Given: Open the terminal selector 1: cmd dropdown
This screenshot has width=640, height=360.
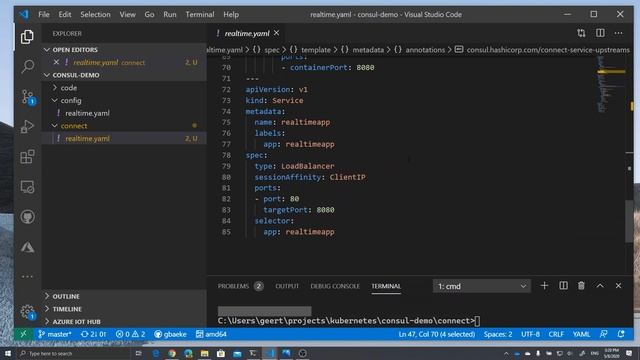Looking at the screenshot, I should [x=482, y=286].
